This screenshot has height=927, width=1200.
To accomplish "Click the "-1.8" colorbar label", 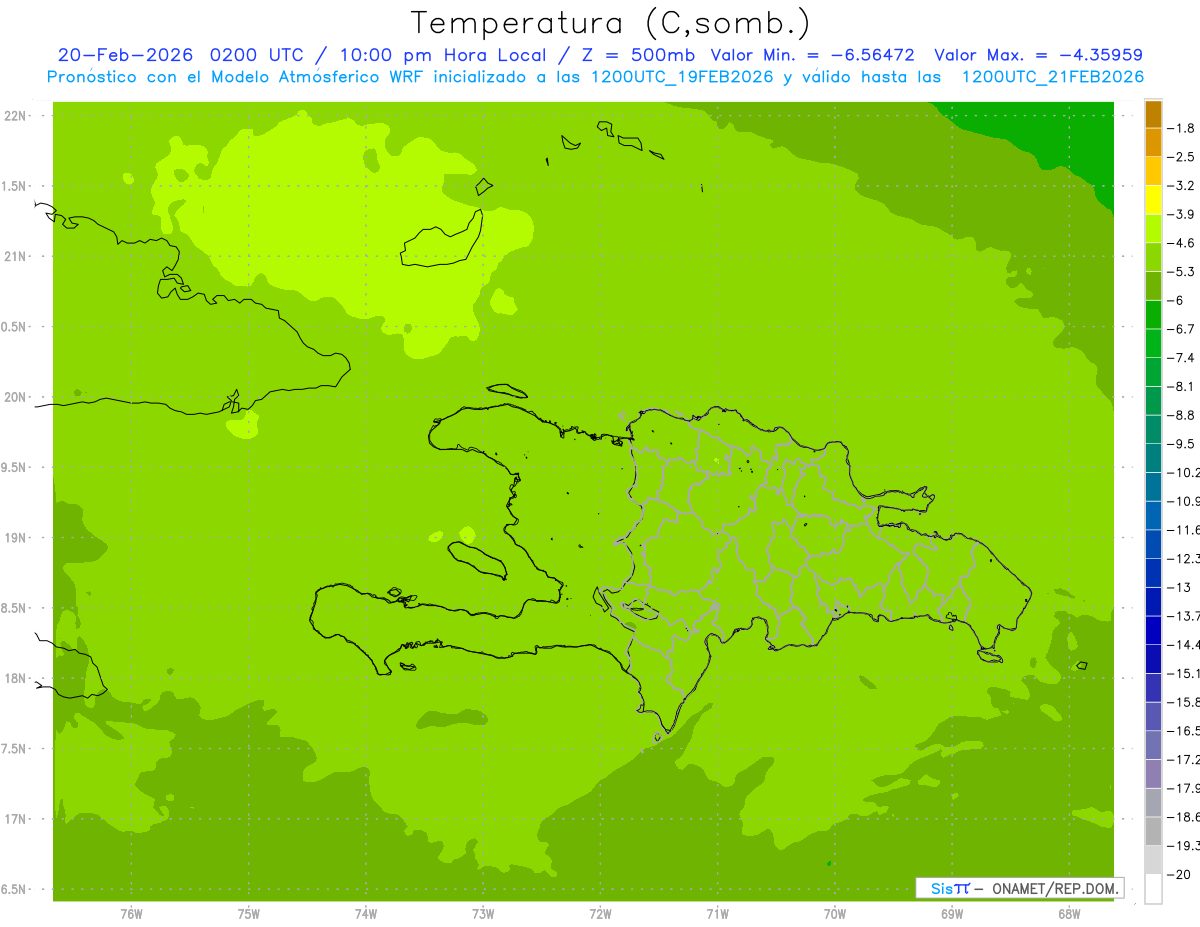I will (1183, 128).
